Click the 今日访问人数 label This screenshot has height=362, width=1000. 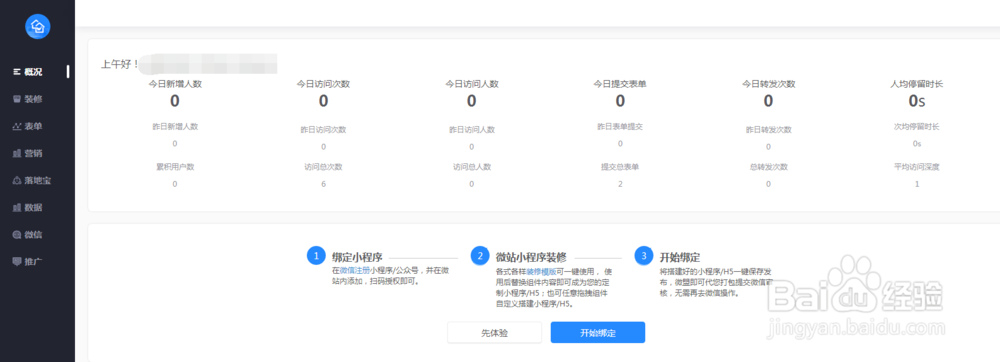pyautogui.click(x=472, y=83)
